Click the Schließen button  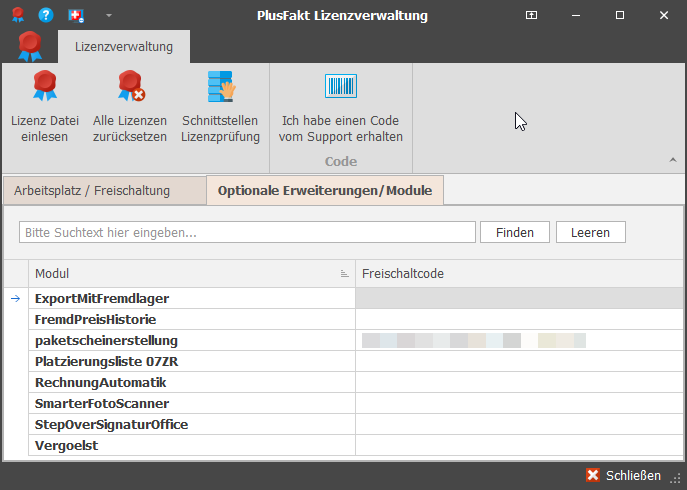pos(623,476)
